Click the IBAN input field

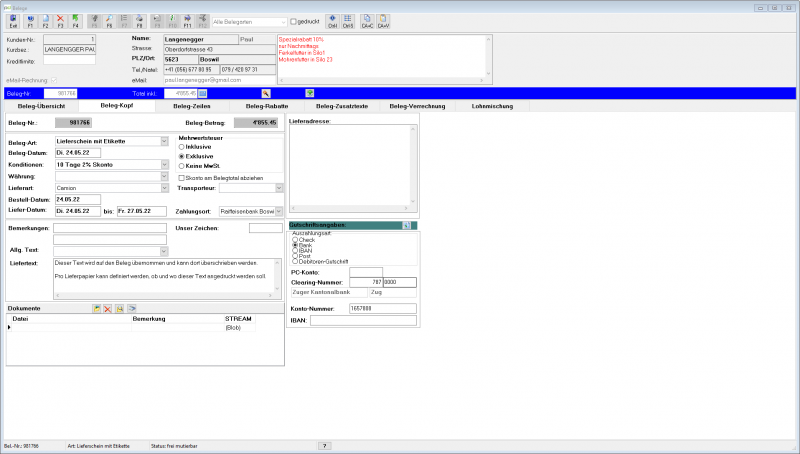pos(363,320)
